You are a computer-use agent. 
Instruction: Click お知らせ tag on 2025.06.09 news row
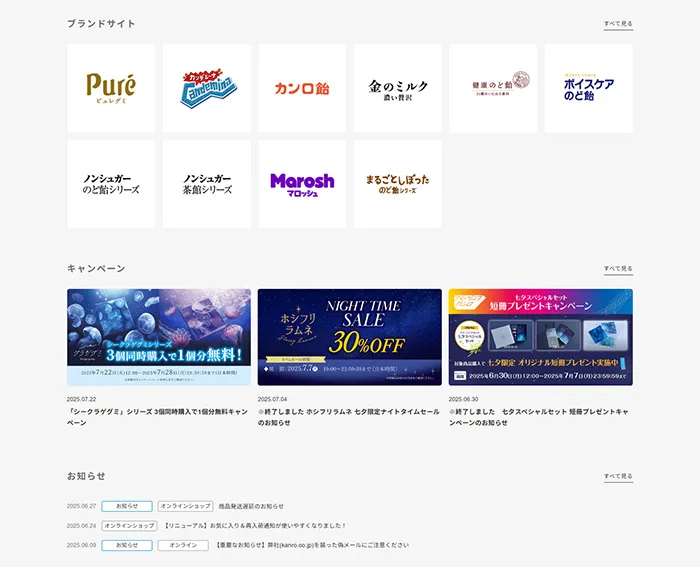[x=127, y=545]
